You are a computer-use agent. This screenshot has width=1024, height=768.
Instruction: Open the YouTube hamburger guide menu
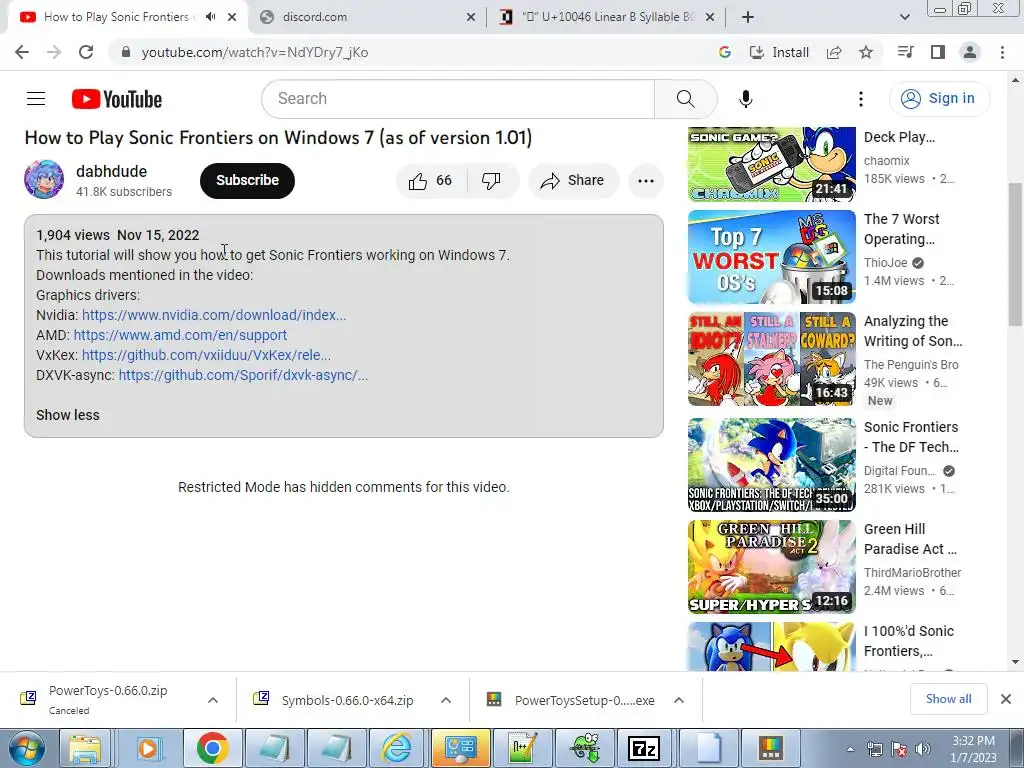pos(36,99)
